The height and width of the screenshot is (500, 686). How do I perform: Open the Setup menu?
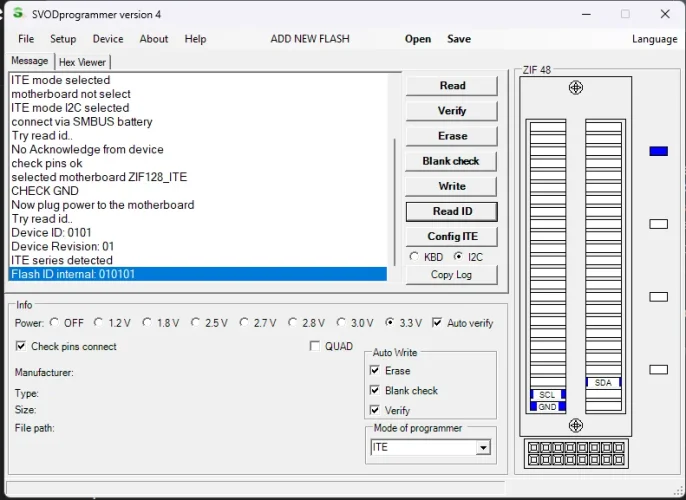[x=63, y=39]
